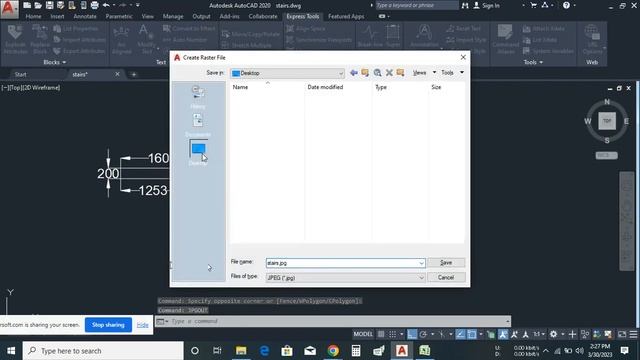Toggle Polar tracking in status bar

coord(423,334)
